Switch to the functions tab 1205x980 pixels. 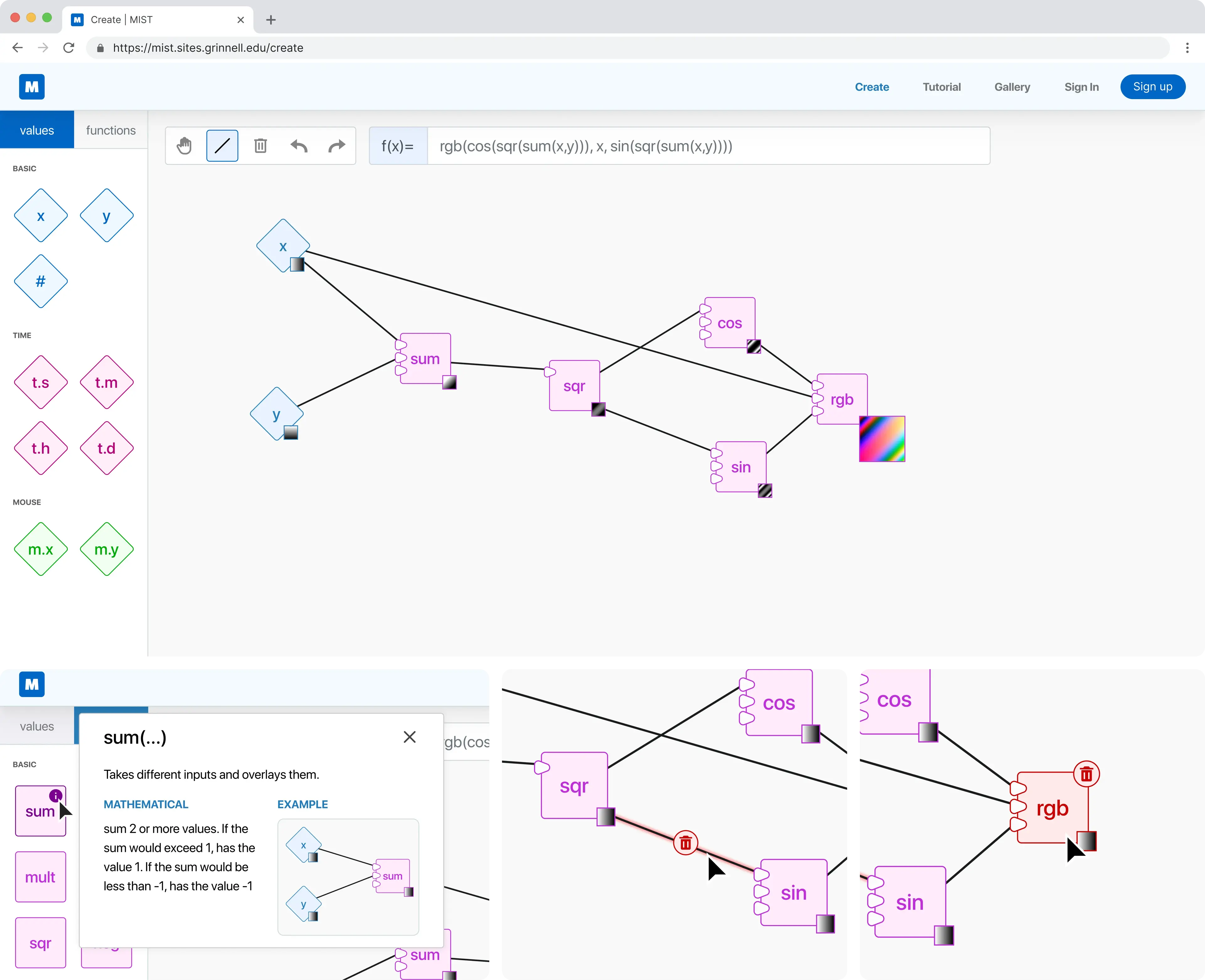click(x=111, y=130)
